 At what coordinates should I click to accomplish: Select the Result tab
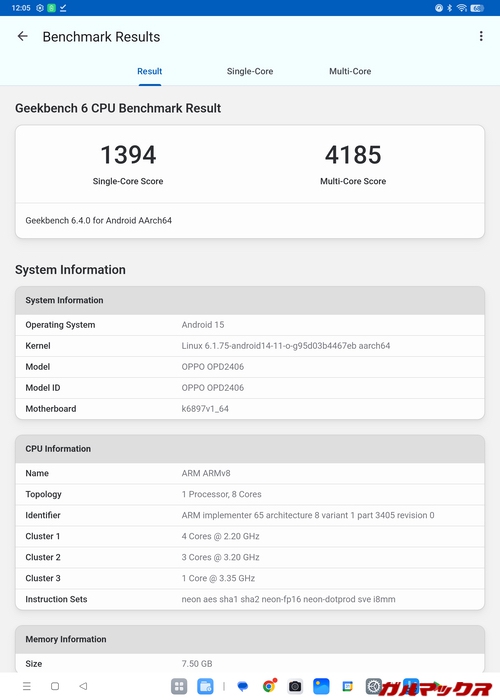150,71
